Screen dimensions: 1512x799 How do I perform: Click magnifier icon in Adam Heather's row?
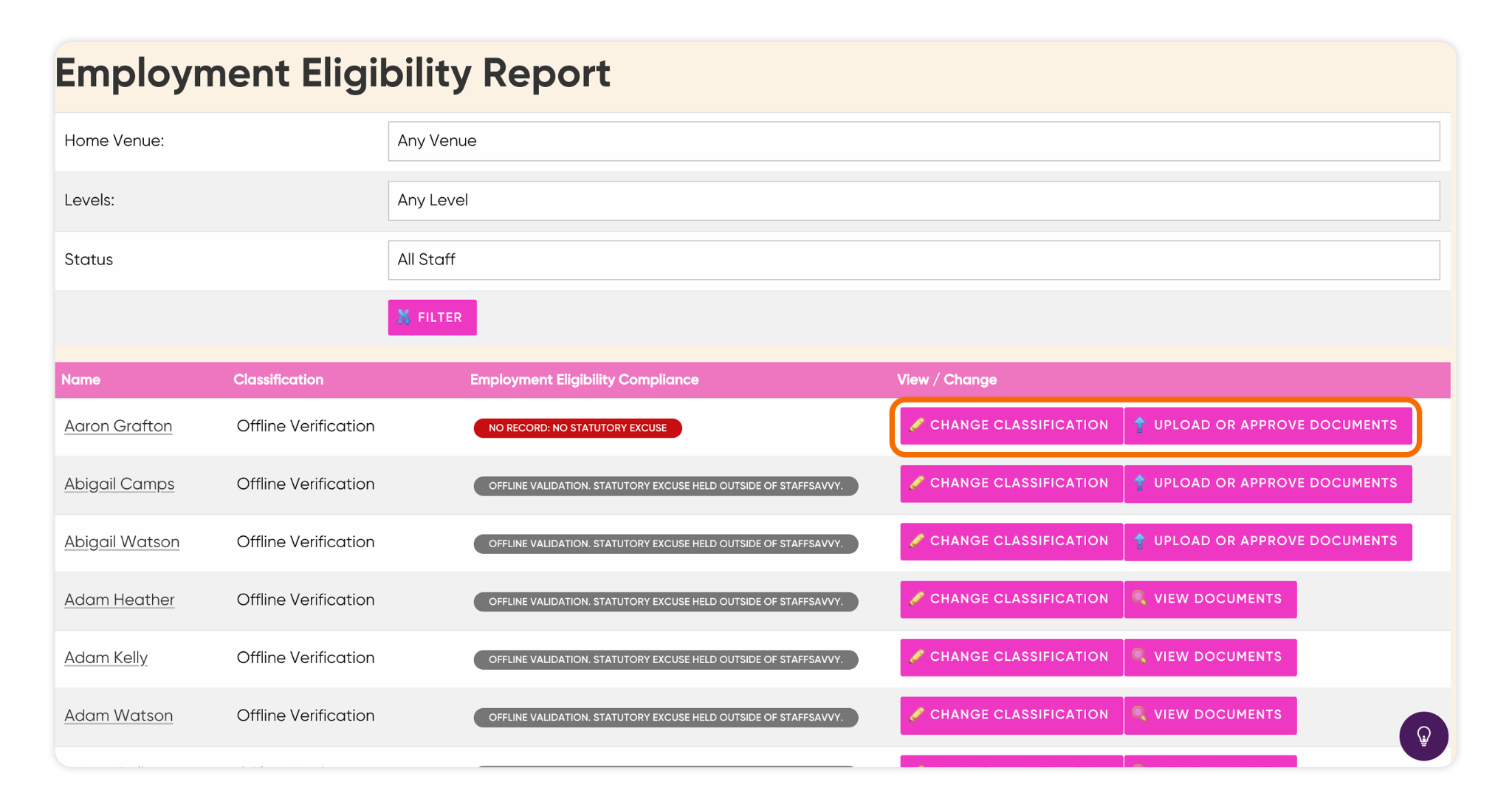(x=1139, y=598)
